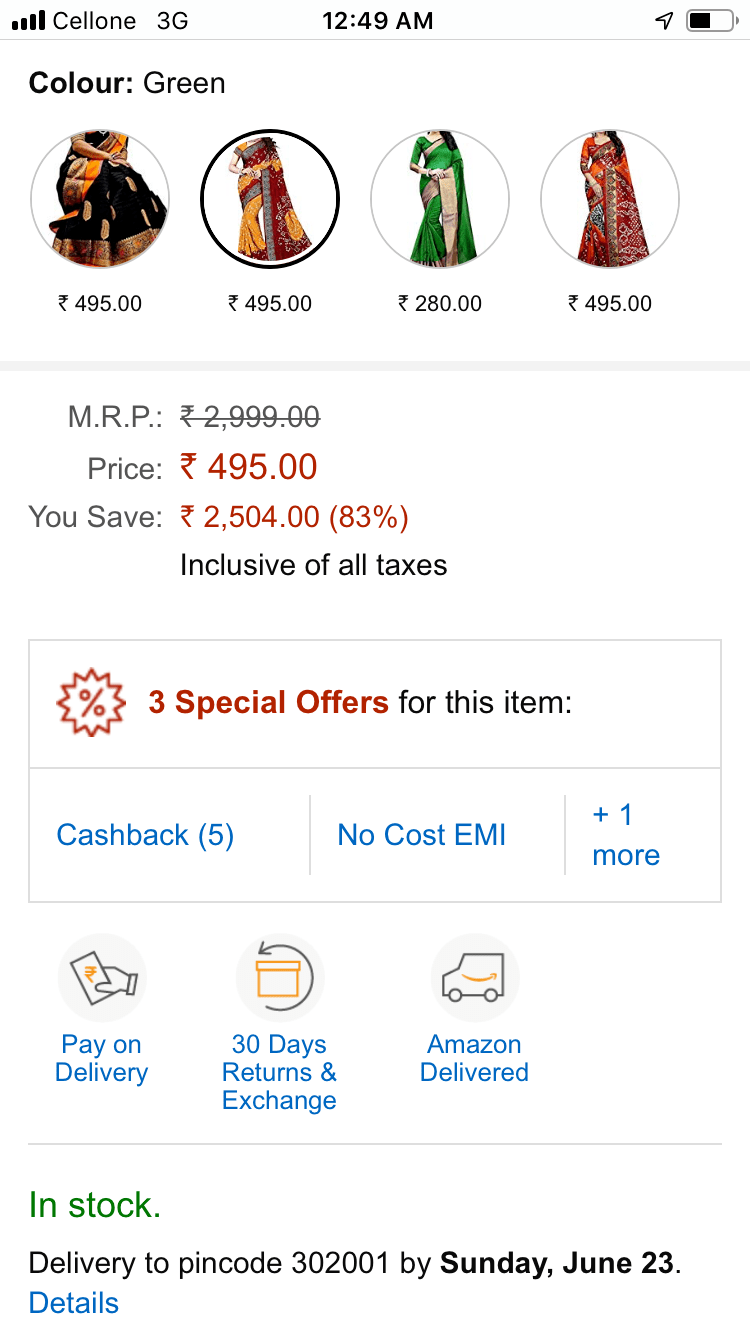This screenshot has height=1334, width=750.
Task: Choose the green saree colour option
Action: tap(440, 199)
